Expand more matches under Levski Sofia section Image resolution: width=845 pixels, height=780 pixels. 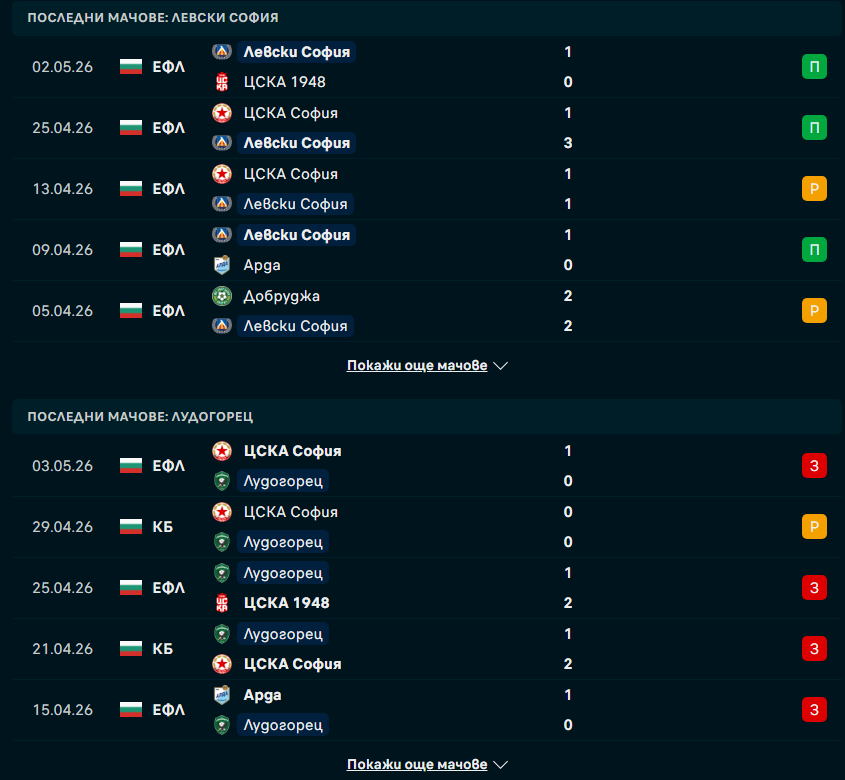[427, 365]
